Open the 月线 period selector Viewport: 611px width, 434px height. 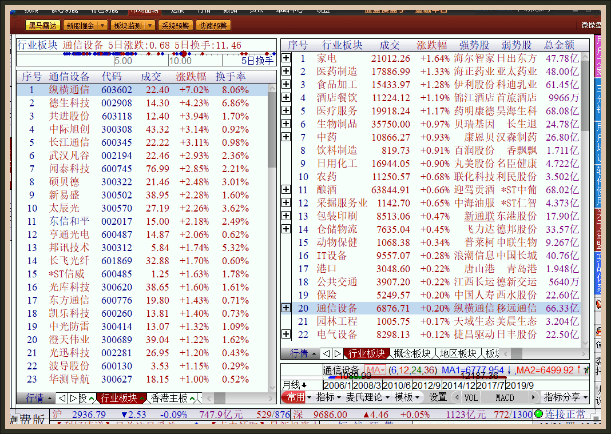point(294,385)
